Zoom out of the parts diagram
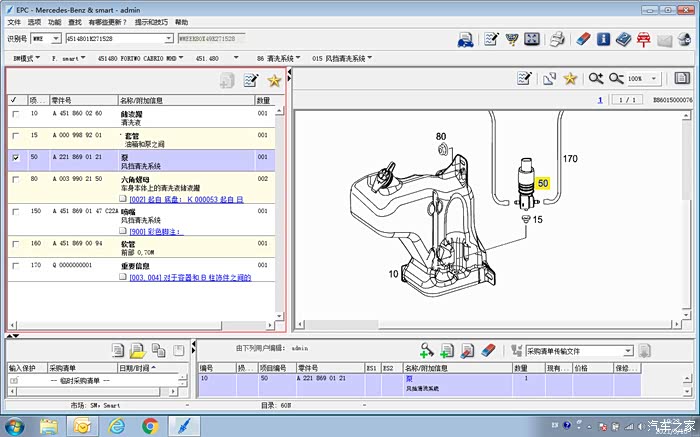The width and height of the screenshot is (700, 437). click(x=616, y=78)
